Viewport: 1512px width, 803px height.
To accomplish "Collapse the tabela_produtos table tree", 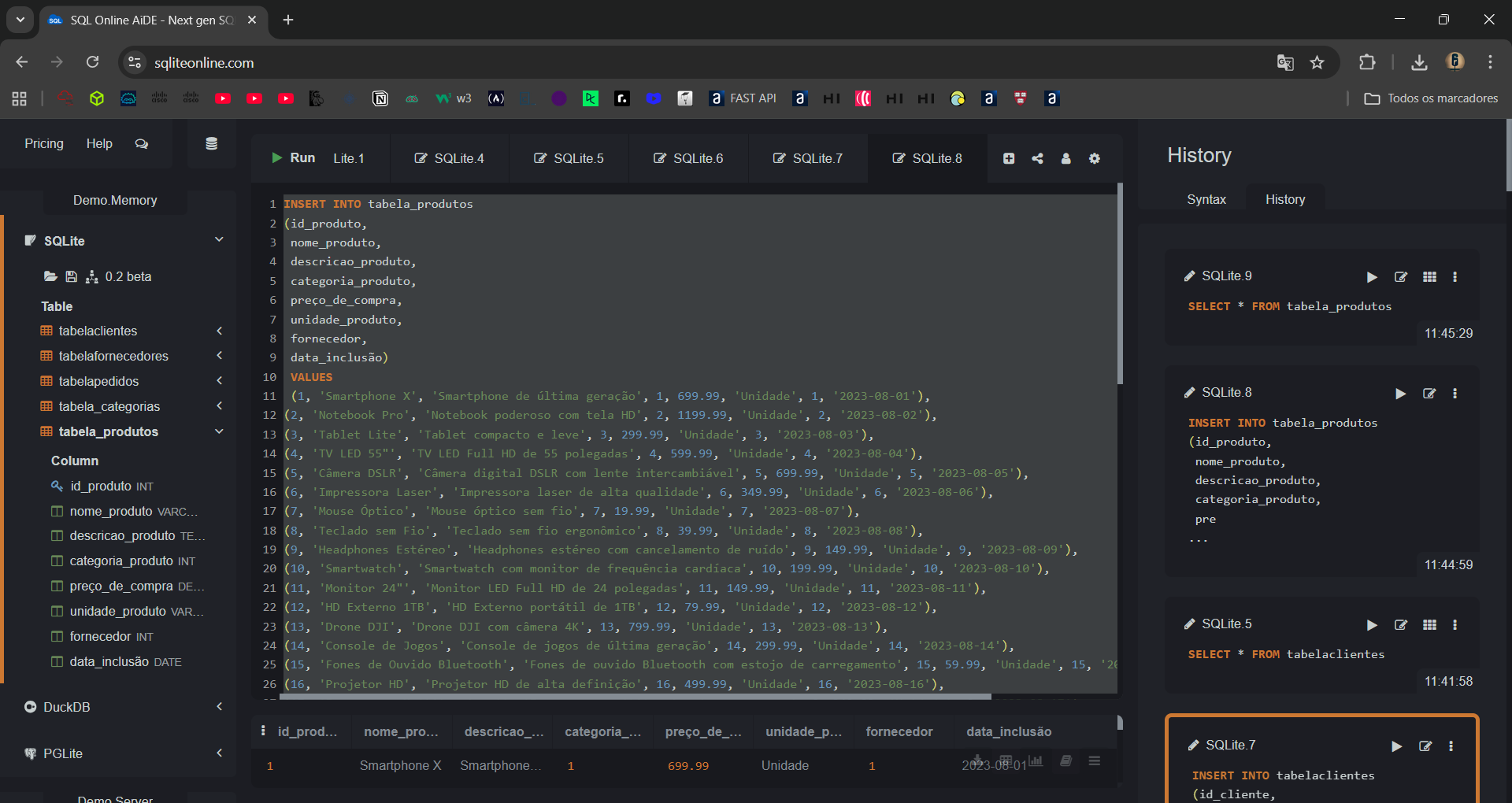I will (x=219, y=431).
